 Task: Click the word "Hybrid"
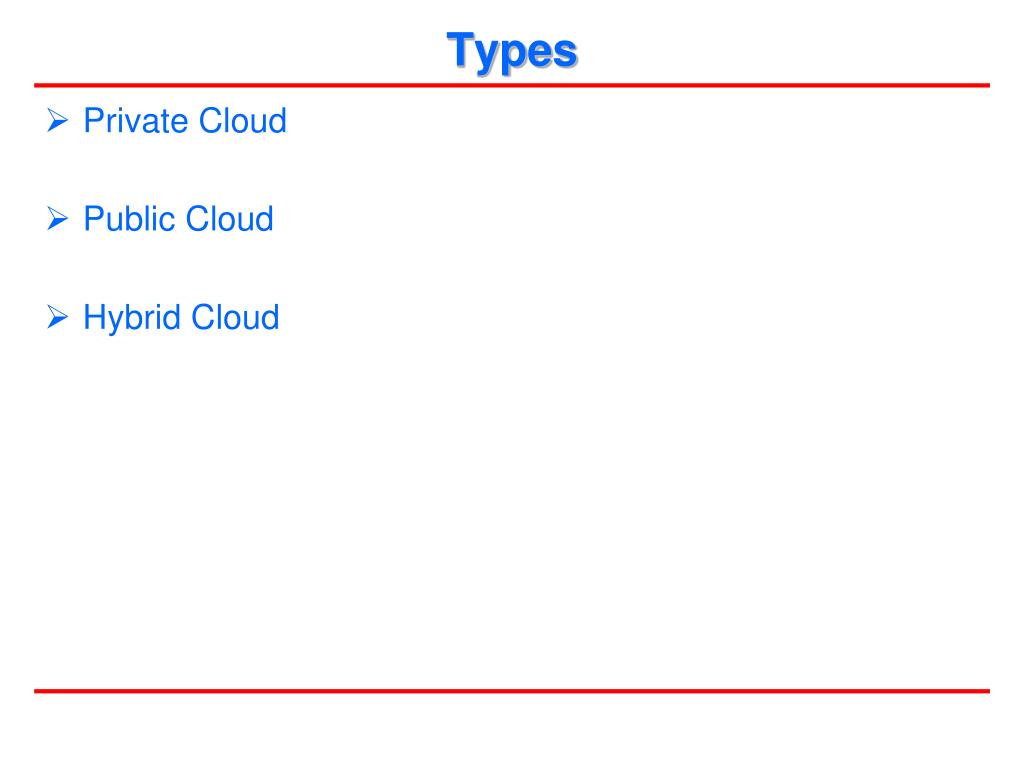[133, 319]
